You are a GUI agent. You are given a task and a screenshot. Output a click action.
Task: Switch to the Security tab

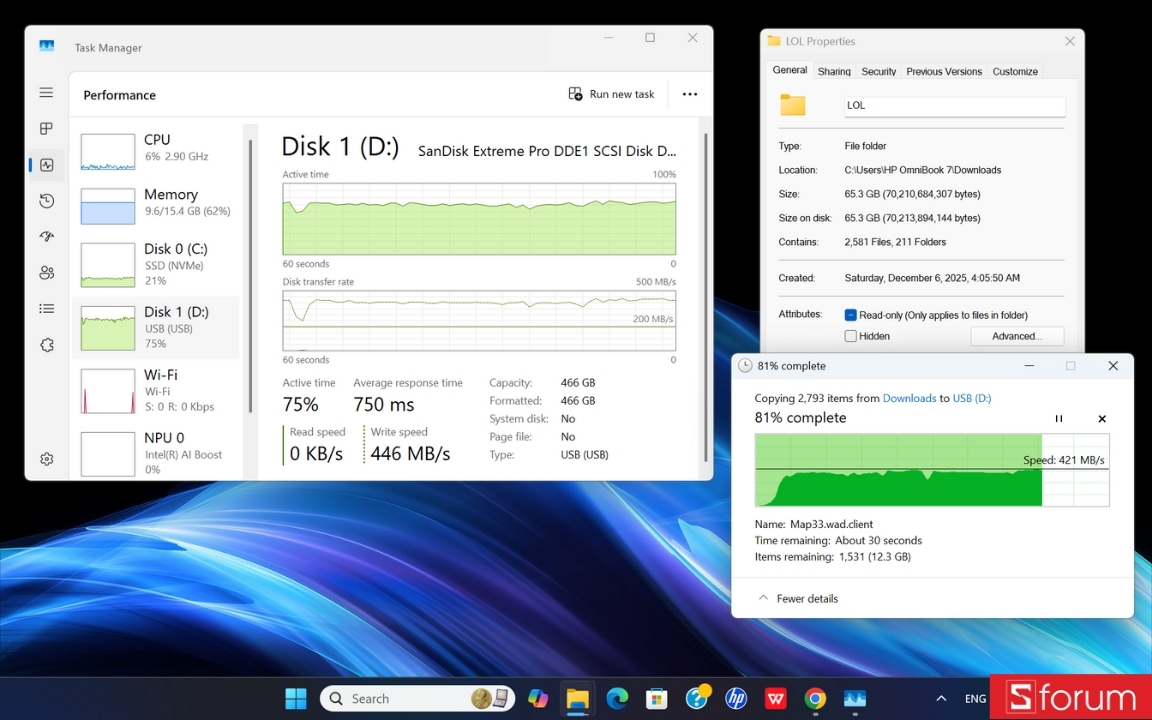click(x=878, y=72)
